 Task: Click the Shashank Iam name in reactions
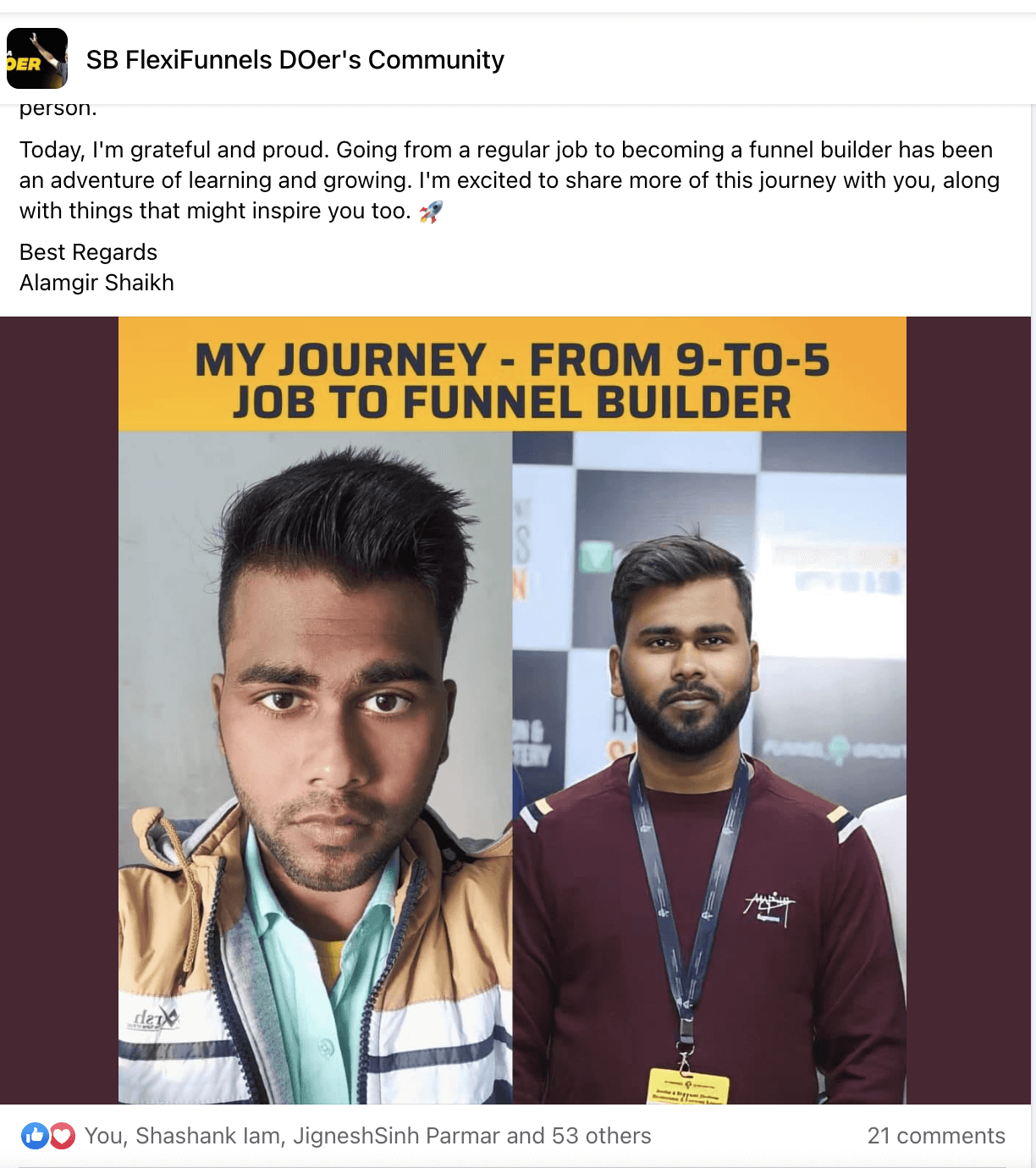point(210,1136)
